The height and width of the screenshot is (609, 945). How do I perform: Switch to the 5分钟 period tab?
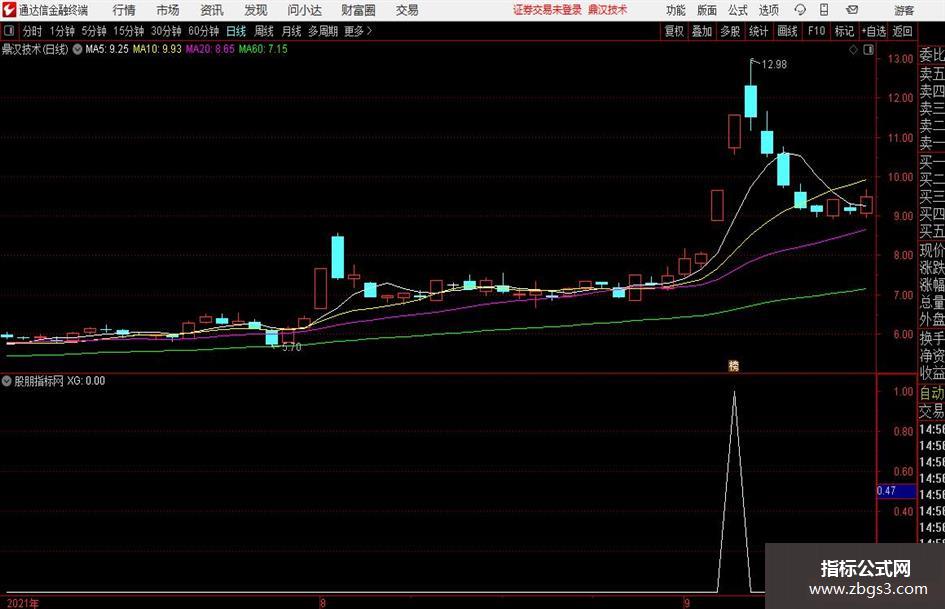94,31
